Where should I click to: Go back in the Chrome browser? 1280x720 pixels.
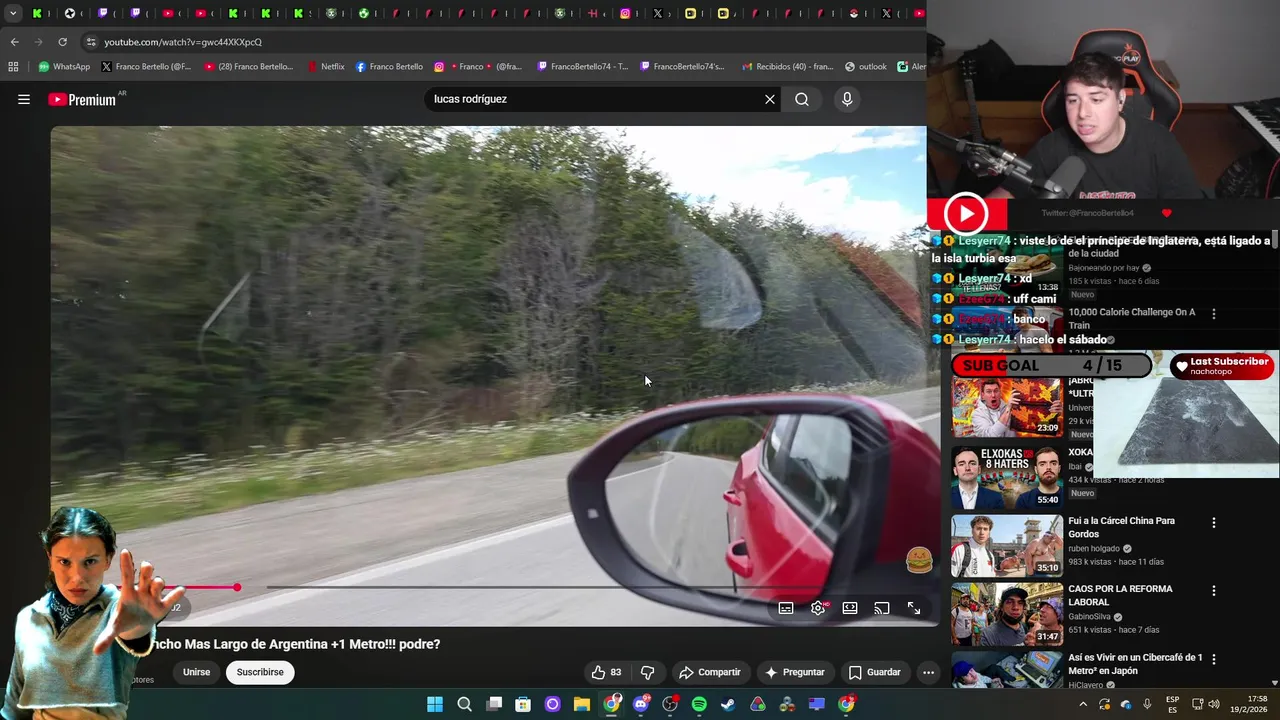pyautogui.click(x=14, y=42)
